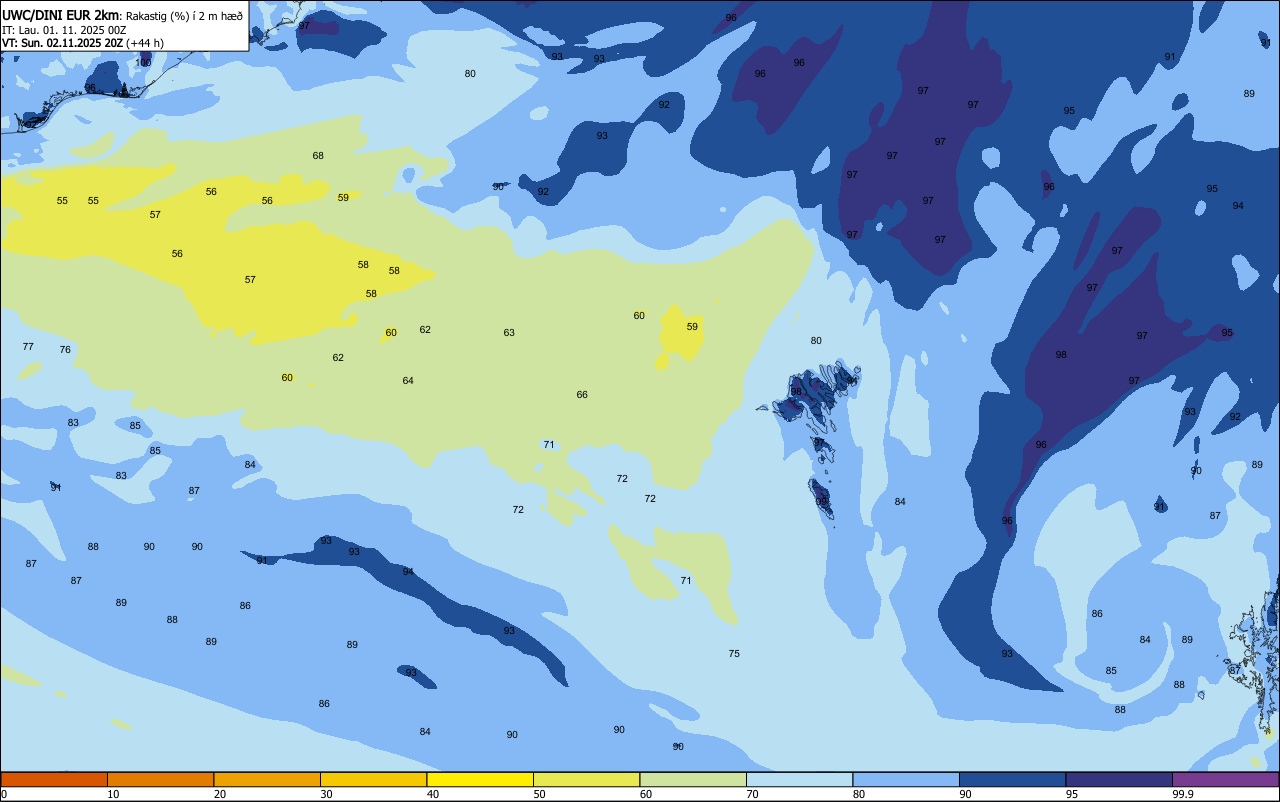Click the 0–10 dark orange legend swatch
The height and width of the screenshot is (802, 1280).
54,779
